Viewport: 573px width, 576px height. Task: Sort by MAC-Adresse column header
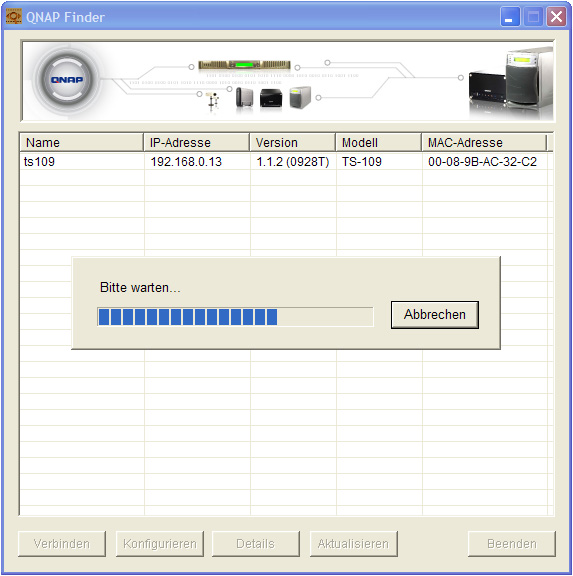pos(484,143)
